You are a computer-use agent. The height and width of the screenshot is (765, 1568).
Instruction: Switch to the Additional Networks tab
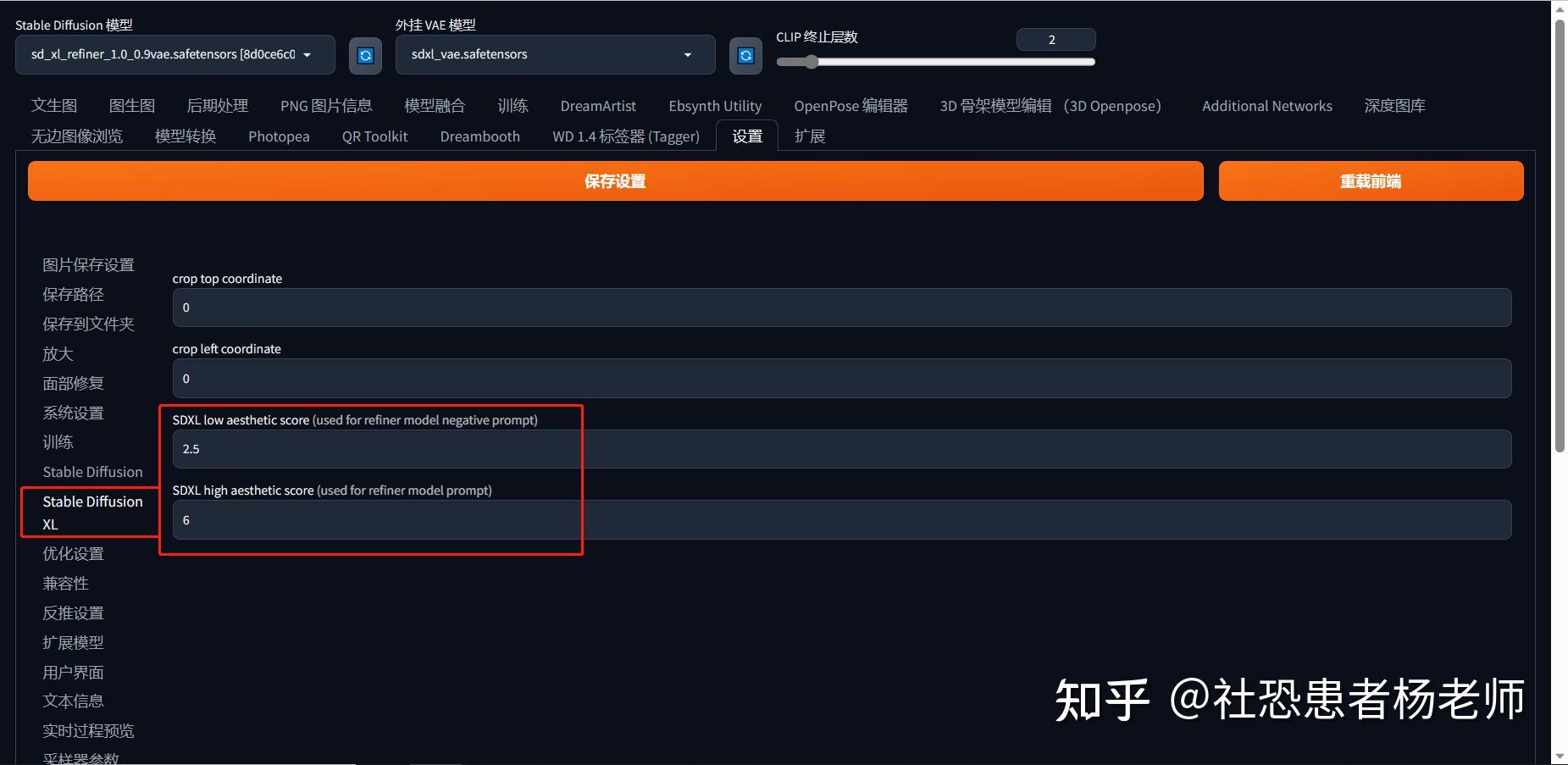(1266, 105)
